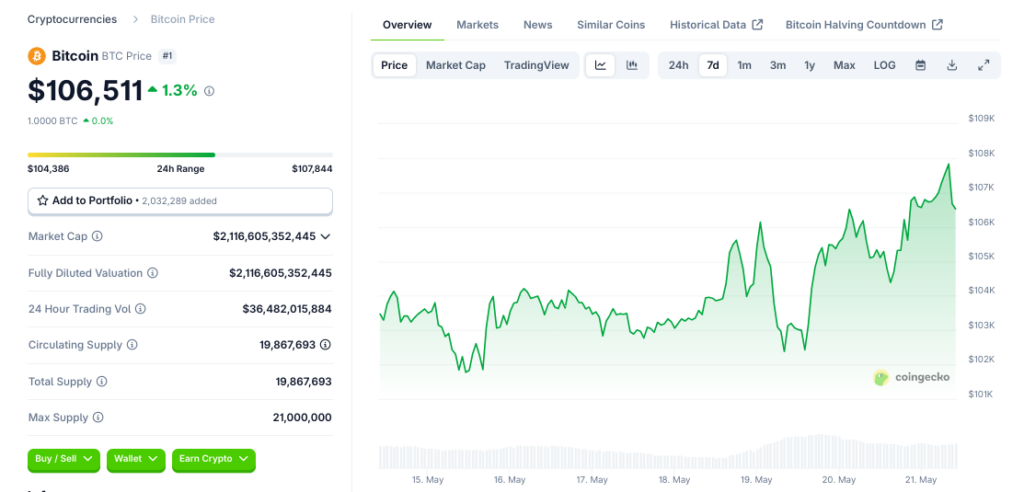Open the Overview tab
The height and width of the screenshot is (492, 1024).
tap(408, 25)
